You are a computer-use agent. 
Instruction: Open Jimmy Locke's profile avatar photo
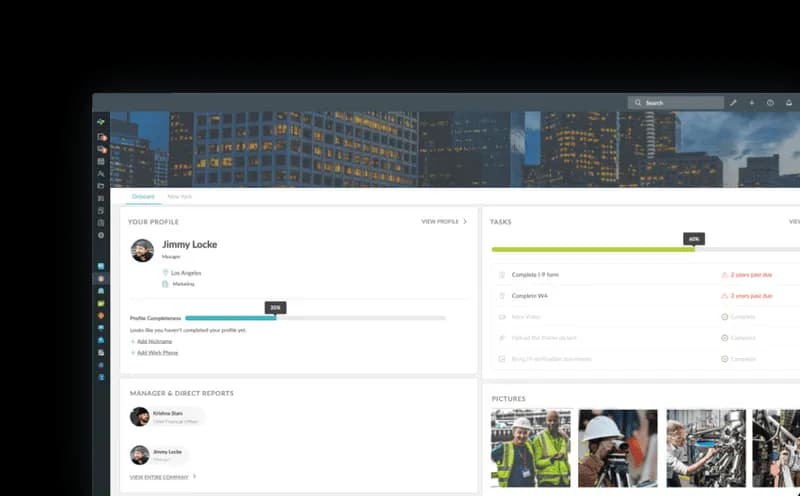click(142, 251)
